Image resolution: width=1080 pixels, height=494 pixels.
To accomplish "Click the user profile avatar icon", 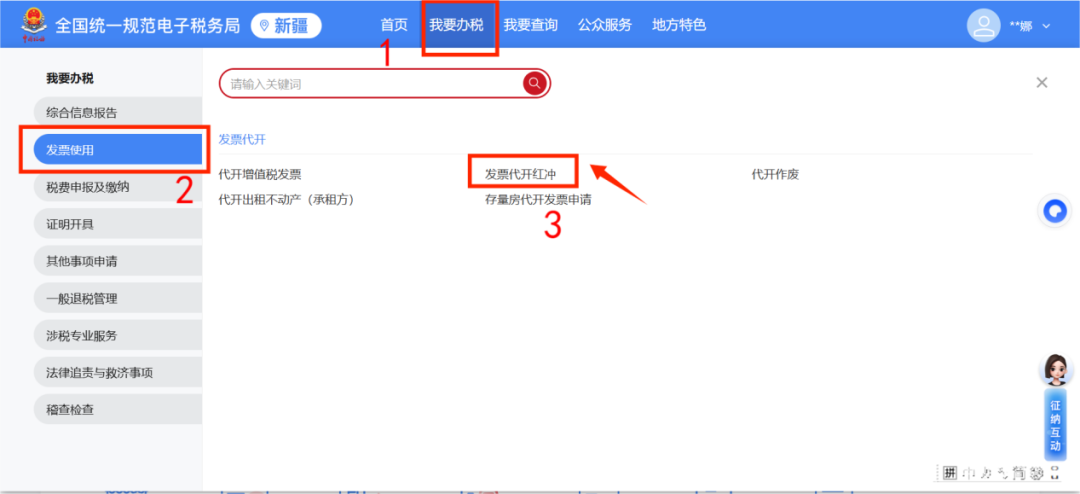I will pos(984,25).
